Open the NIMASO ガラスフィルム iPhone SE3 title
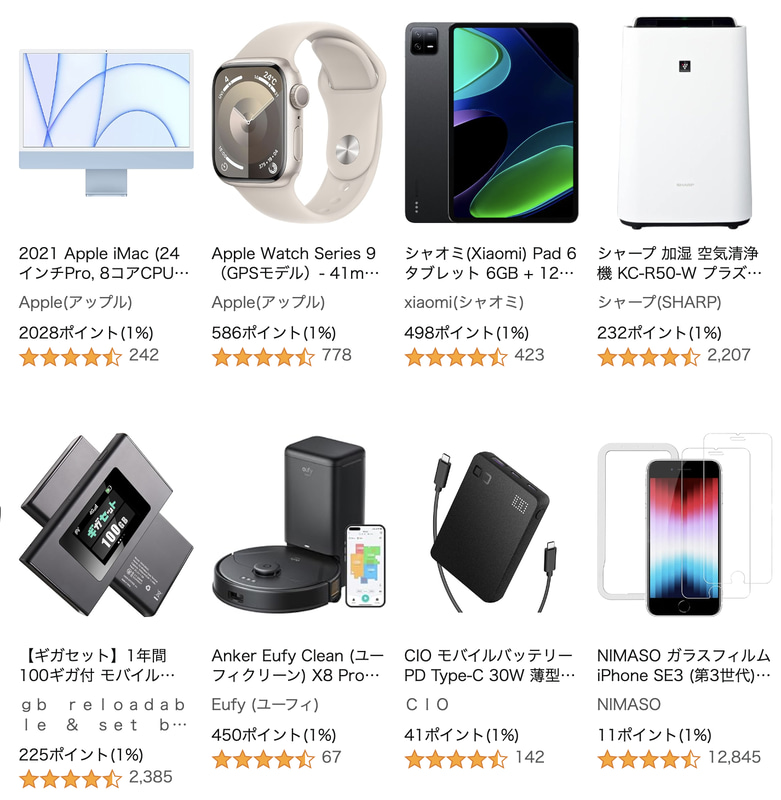This screenshot has width=781, height=800. (684, 665)
